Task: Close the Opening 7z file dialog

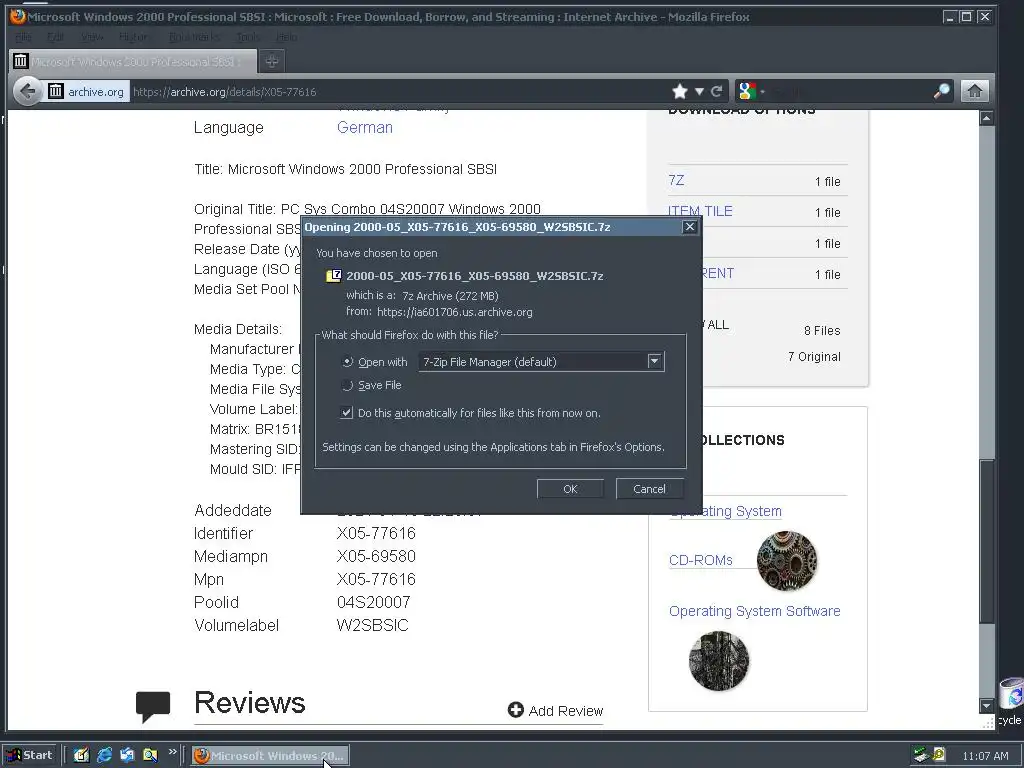Action: point(690,227)
